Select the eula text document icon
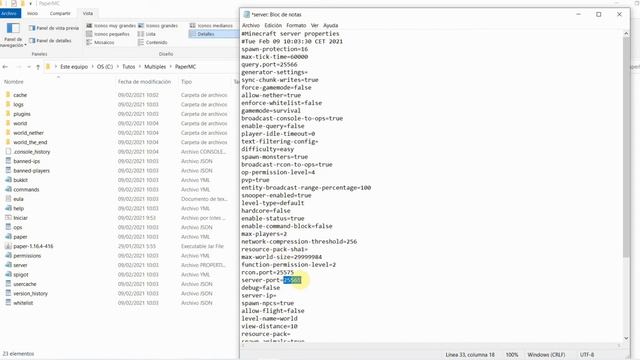This screenshot has height=360, width=640. pyautogui.click(x=8, y=199)
